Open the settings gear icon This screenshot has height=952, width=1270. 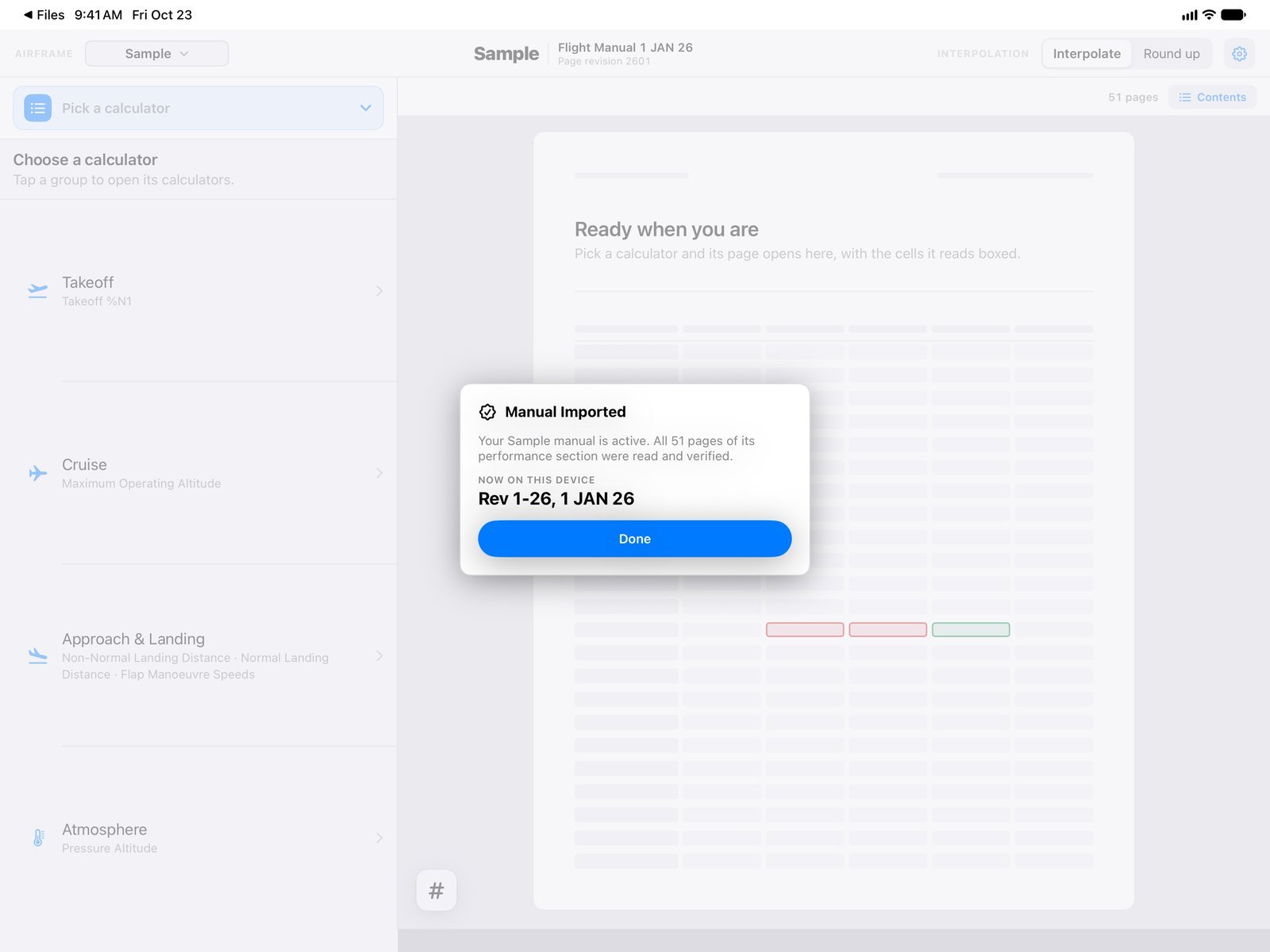click(1239, 53)
